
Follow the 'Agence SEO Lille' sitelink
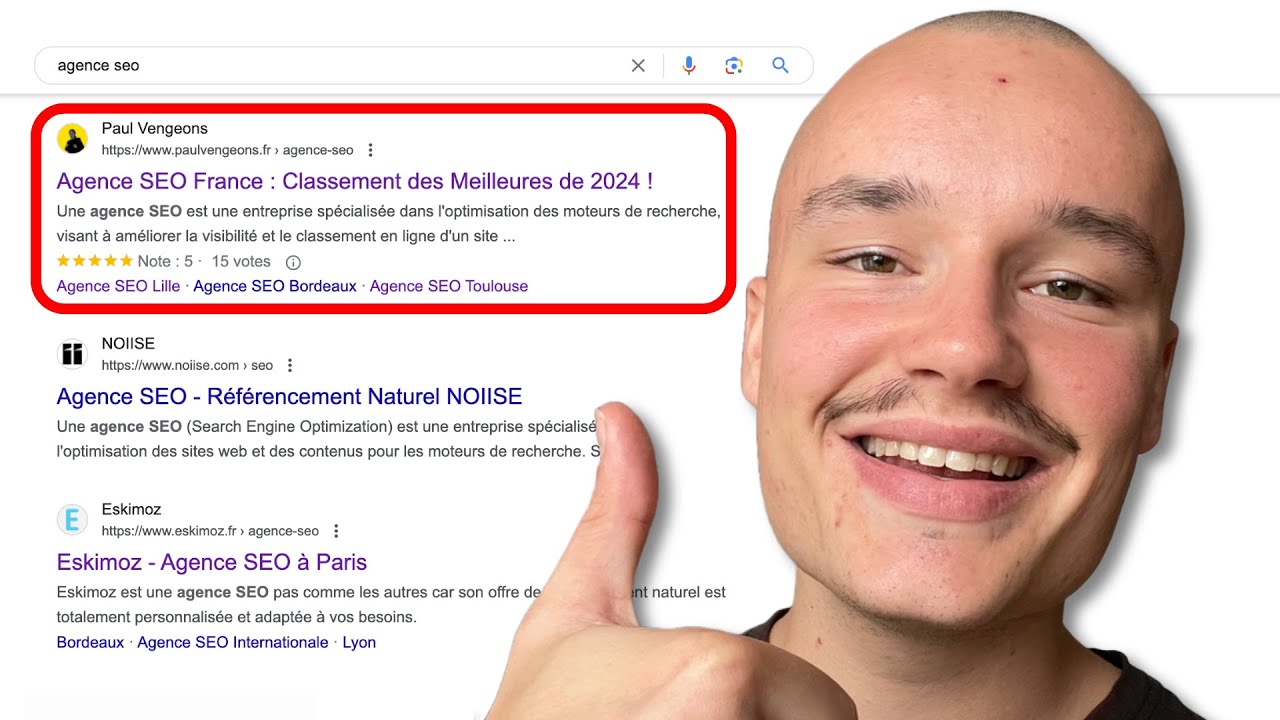tap(119, 286)
